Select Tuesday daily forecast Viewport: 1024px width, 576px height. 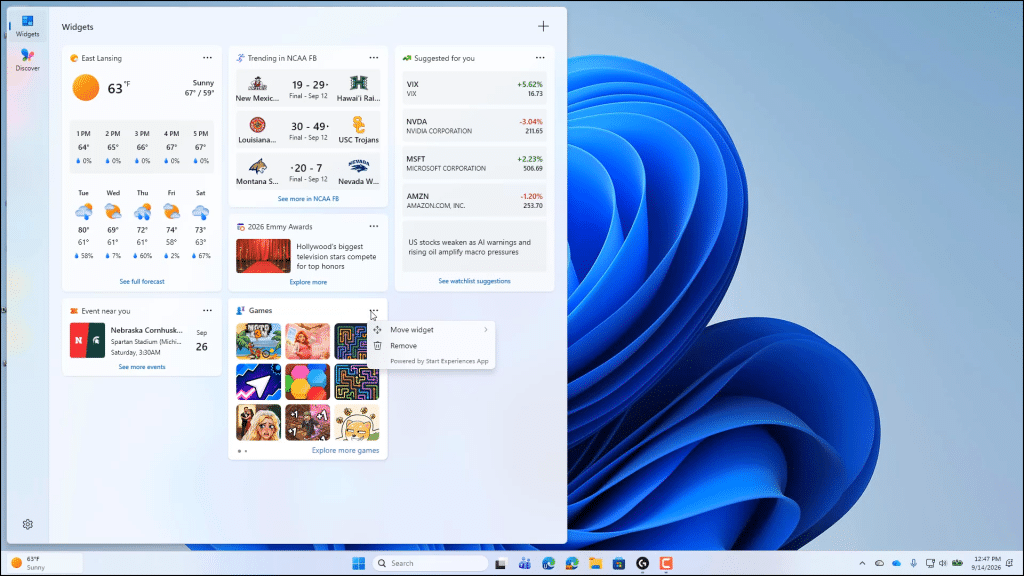coord(84,225)
